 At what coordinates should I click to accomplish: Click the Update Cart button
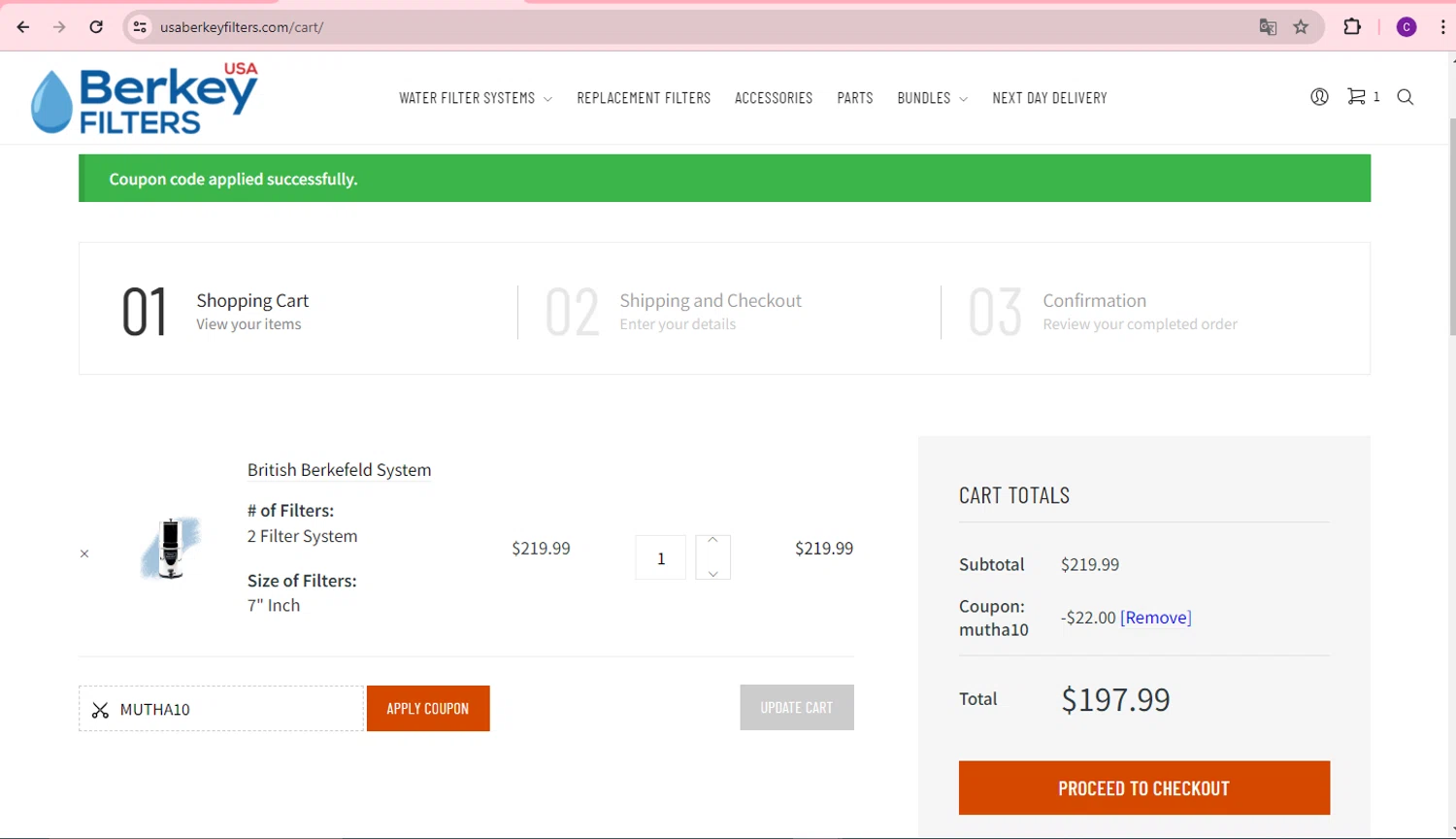point(797,708)
